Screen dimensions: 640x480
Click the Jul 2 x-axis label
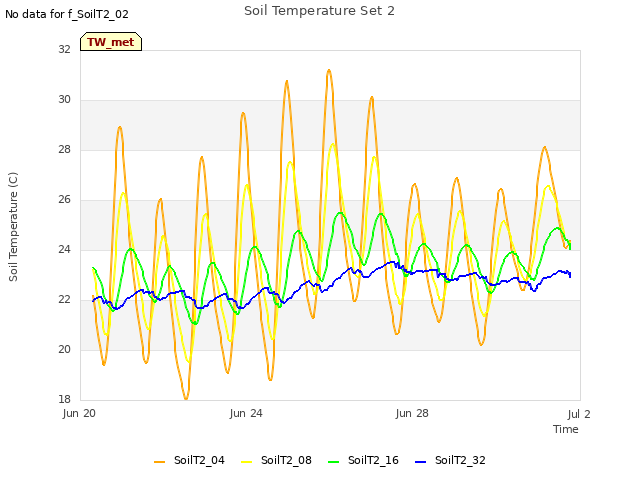click(579, 414)
